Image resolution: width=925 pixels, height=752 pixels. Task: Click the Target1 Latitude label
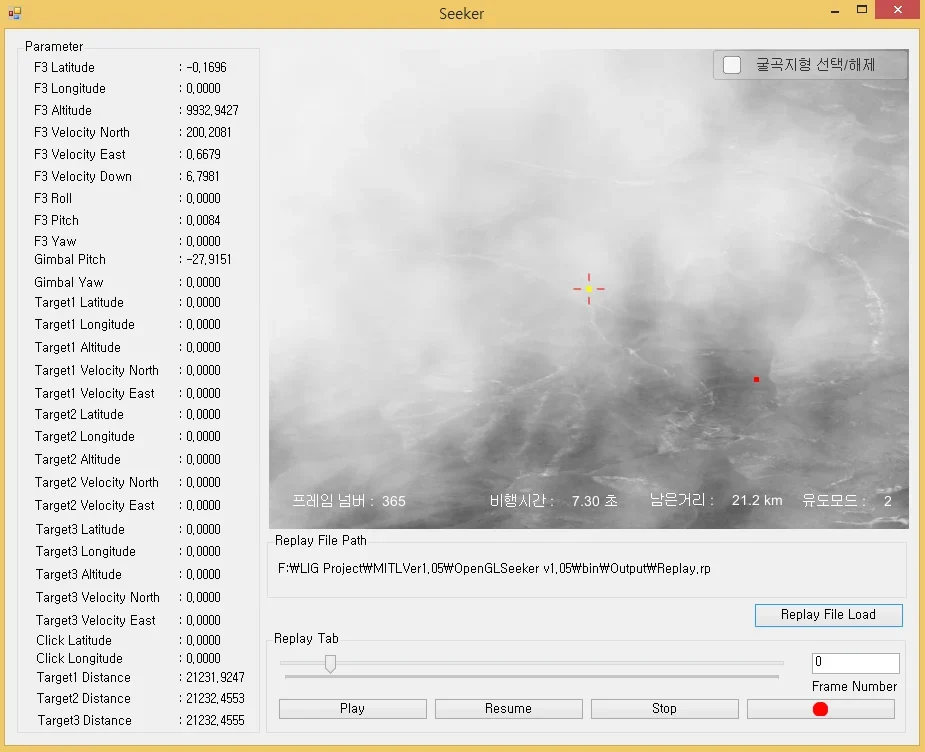[x=79, y=302]
